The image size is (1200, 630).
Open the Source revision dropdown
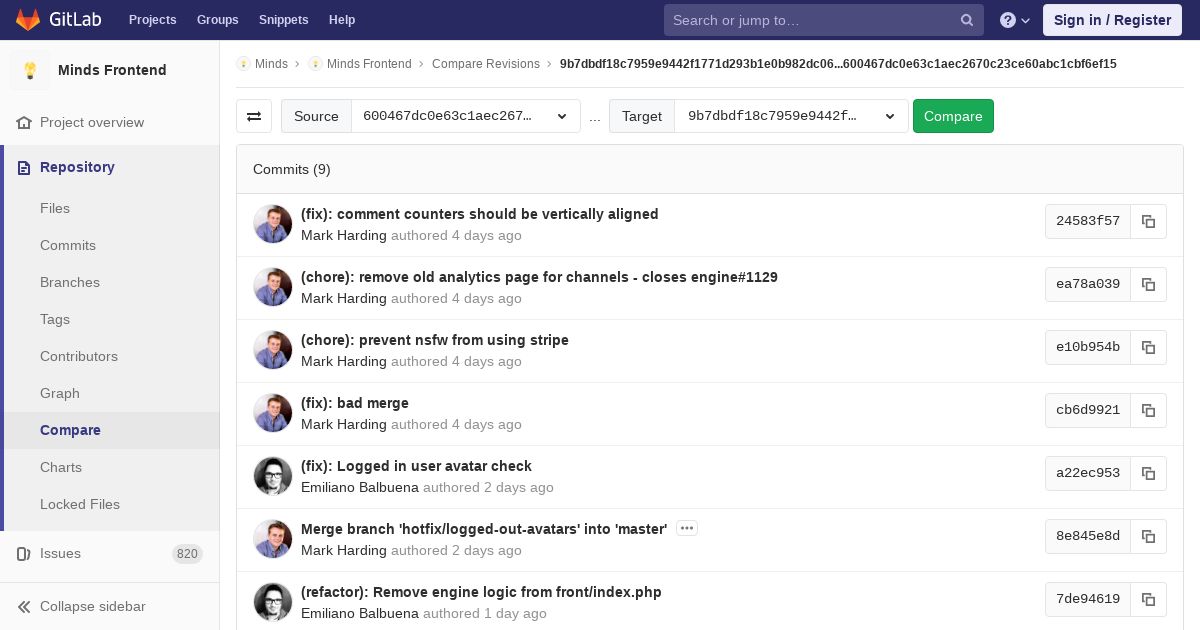[x=465, y=116]
